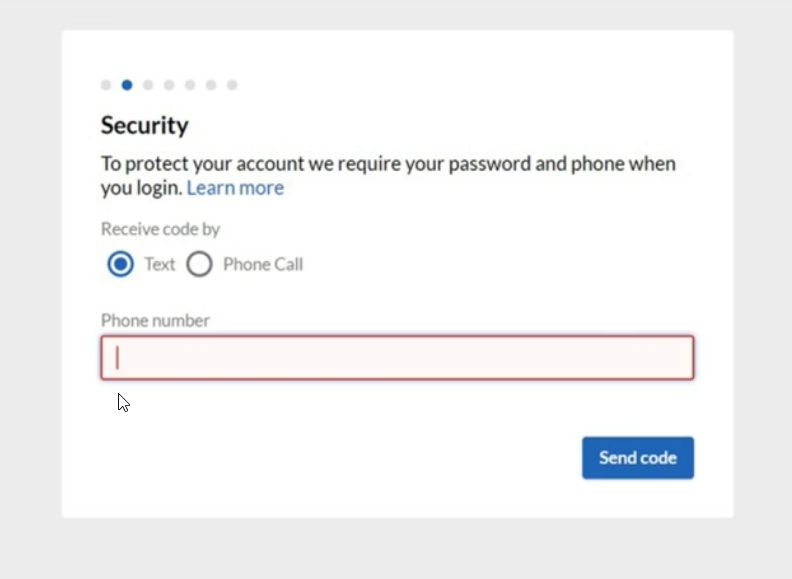The height and width of the screenshot is (579, 792).
Task: Jump to the third progress dot
Action: (148, 85)
